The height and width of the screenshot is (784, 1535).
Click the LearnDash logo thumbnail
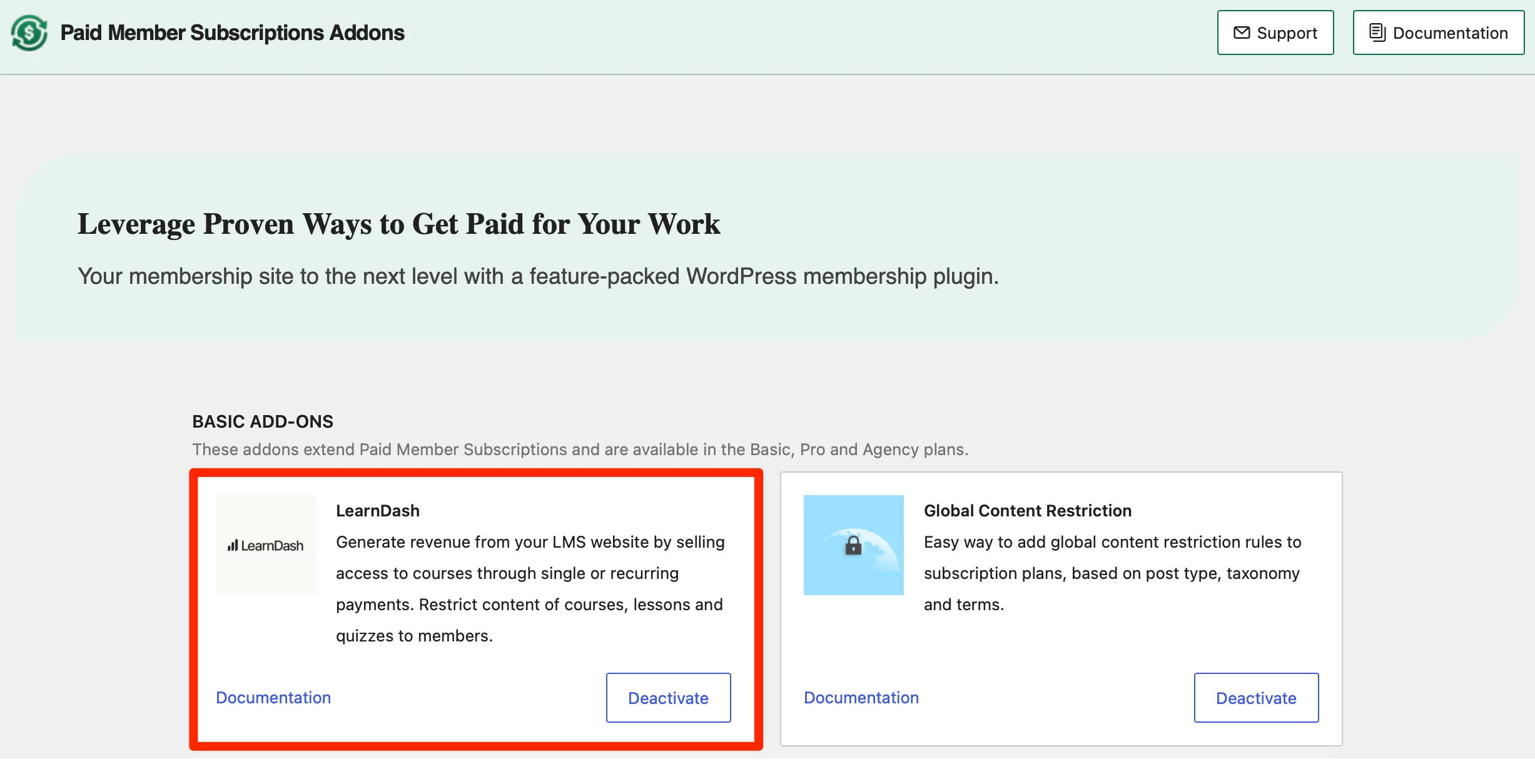pyautogui.click(x=266, y=545)
